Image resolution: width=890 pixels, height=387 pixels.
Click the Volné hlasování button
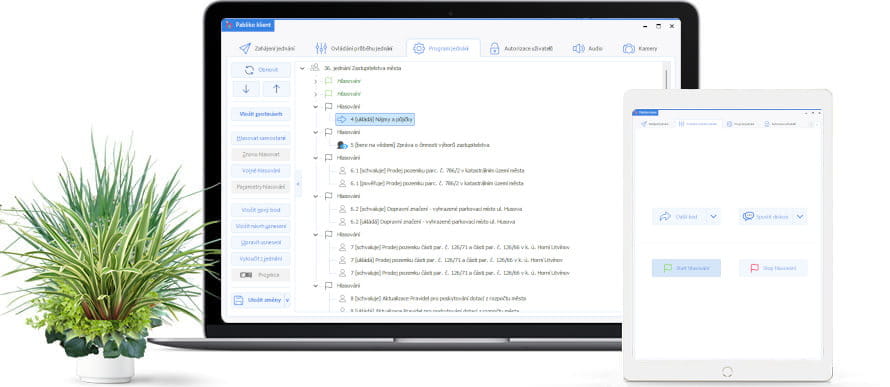point(261,171)
